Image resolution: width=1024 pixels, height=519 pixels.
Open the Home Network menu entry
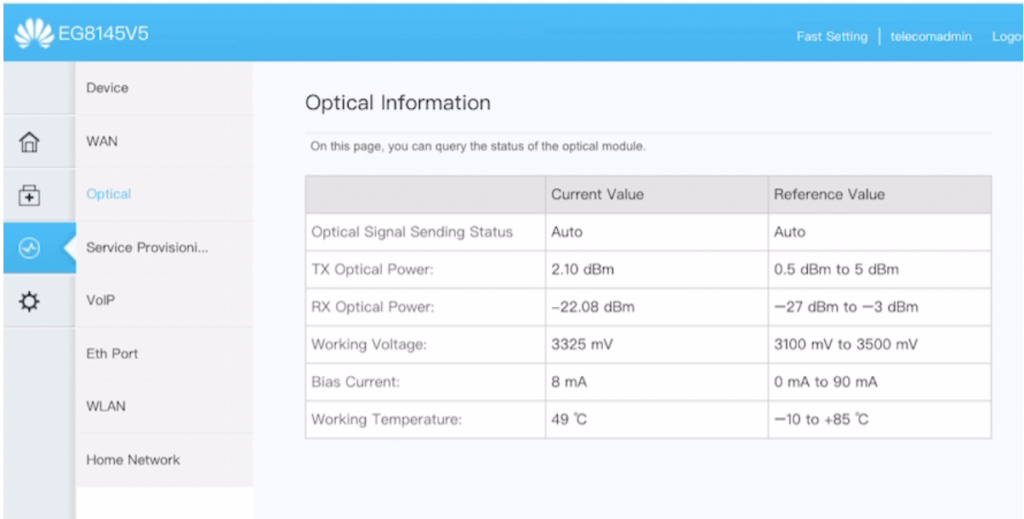tap(133, 460)
